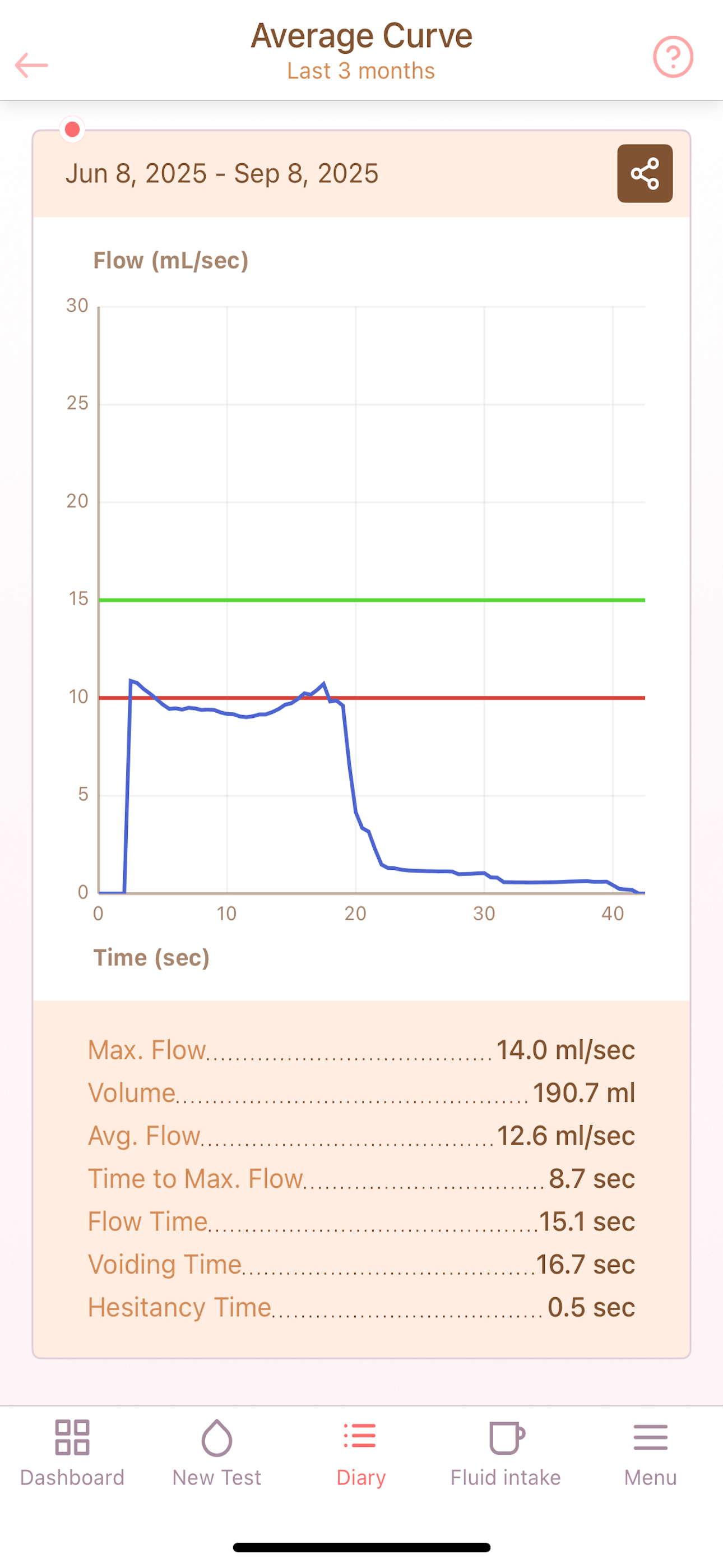Tap the Diary list icon
Screen dimensions: 723x1568
(360, 1436)
